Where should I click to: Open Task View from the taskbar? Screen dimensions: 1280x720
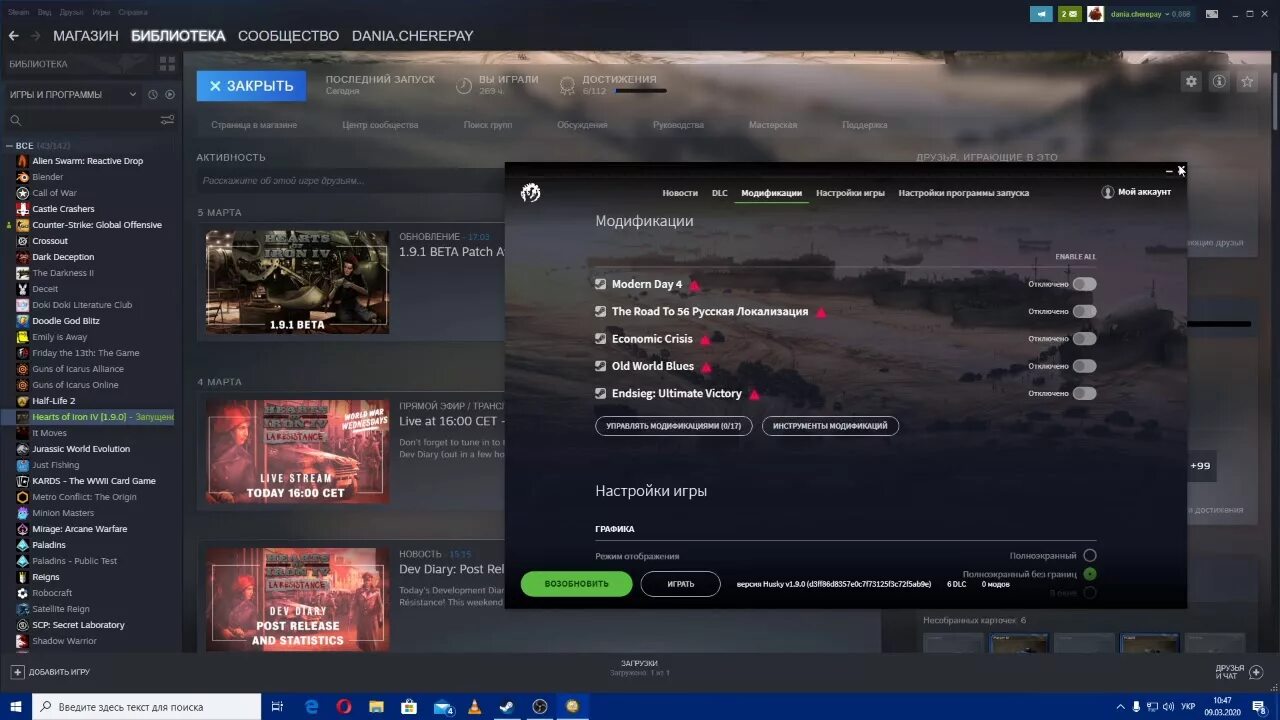pos(277,707)
